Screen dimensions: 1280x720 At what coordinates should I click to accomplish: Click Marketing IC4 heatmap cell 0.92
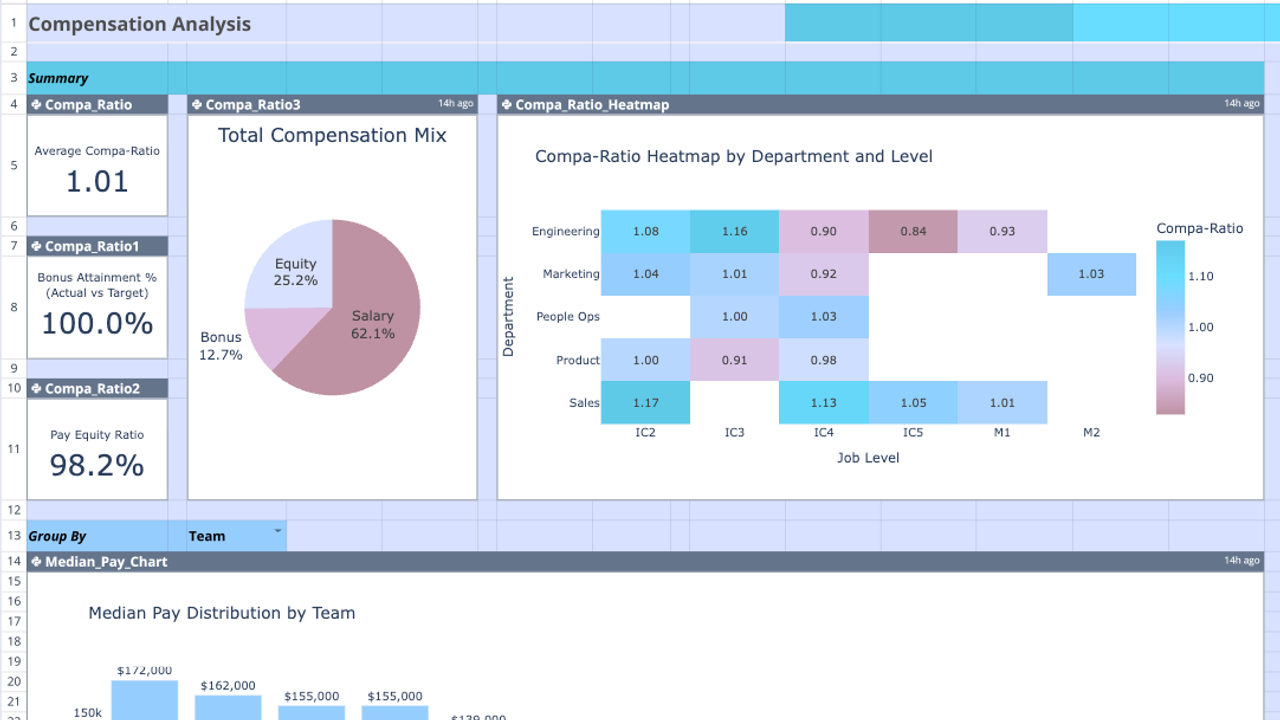[x=823, y=274]
